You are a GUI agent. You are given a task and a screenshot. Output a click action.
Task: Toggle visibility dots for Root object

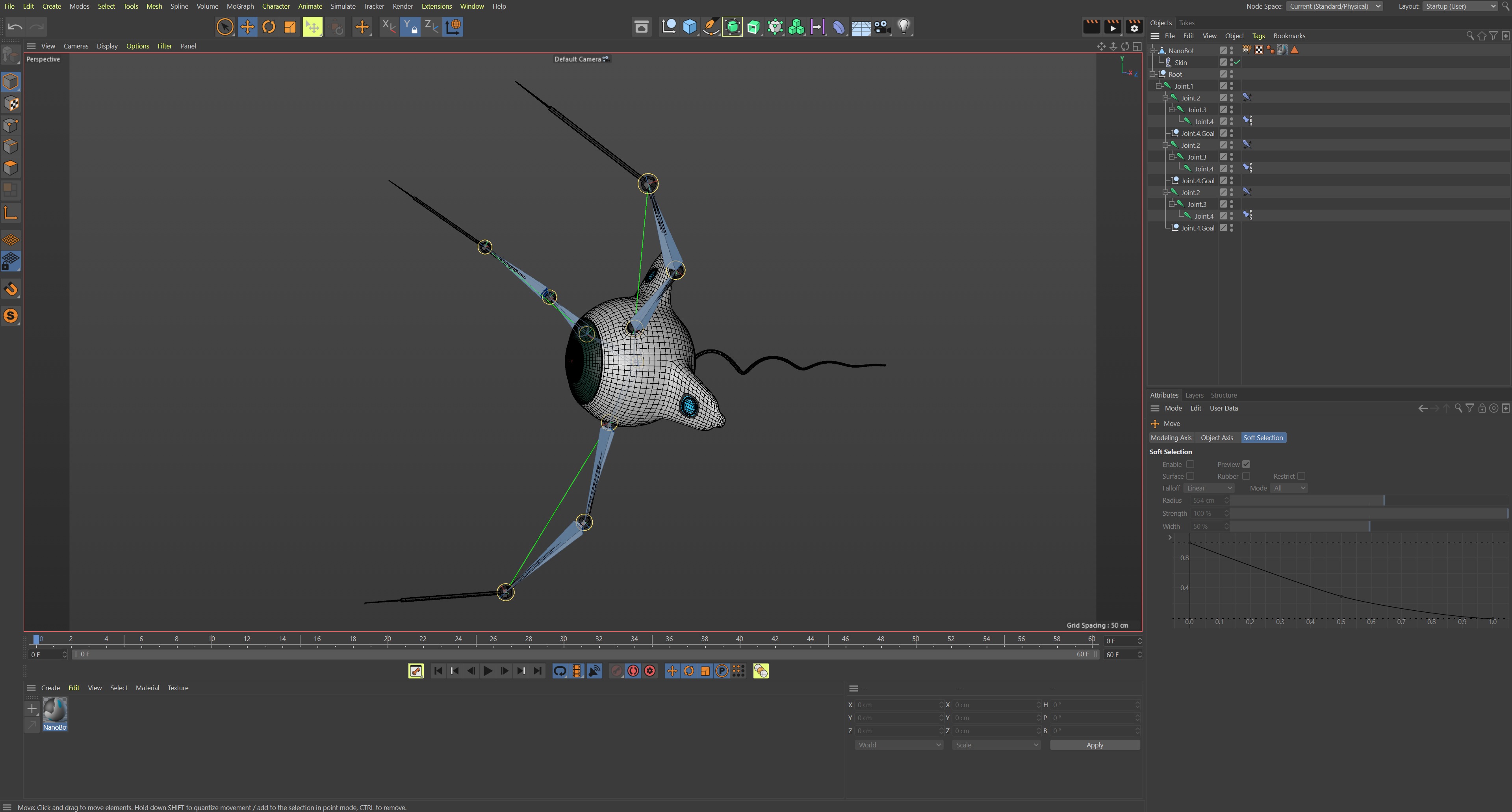1232,74
